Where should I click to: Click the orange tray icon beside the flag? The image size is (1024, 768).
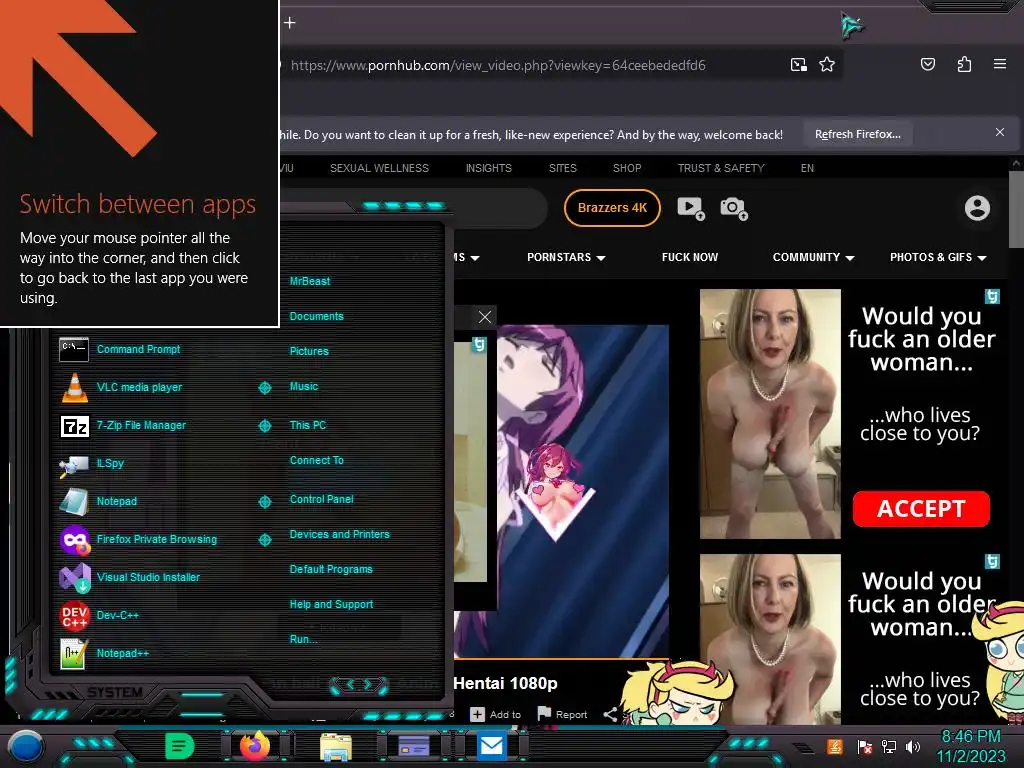pyautogui.click(x=835, y=746)
